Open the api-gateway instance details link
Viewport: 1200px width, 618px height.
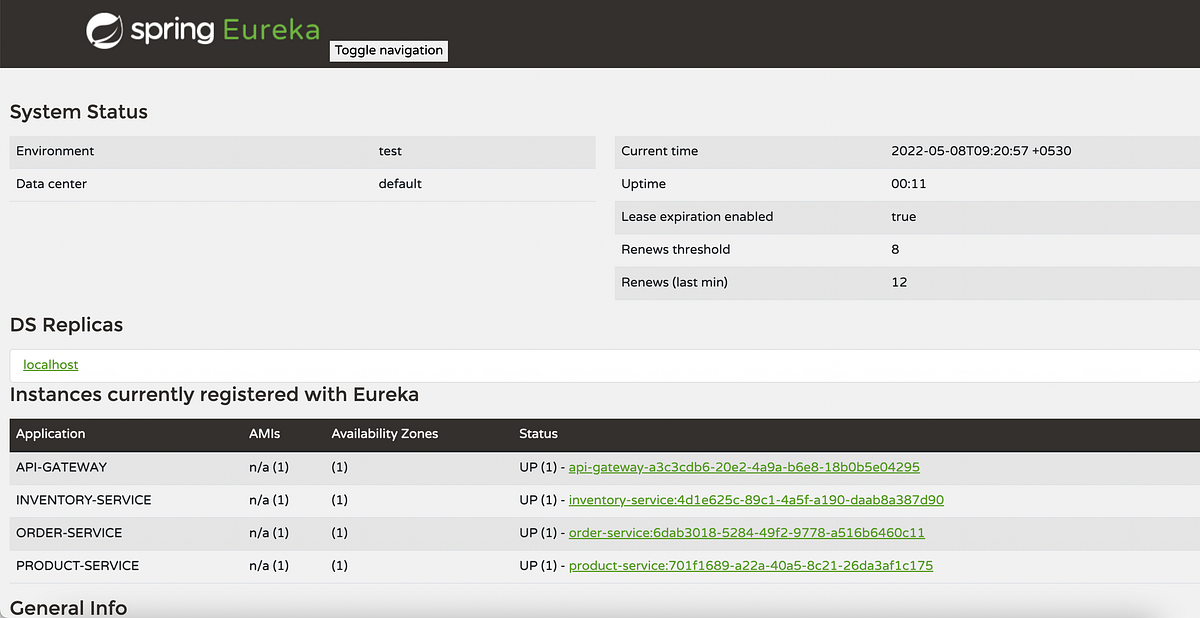tap(744, 467)
